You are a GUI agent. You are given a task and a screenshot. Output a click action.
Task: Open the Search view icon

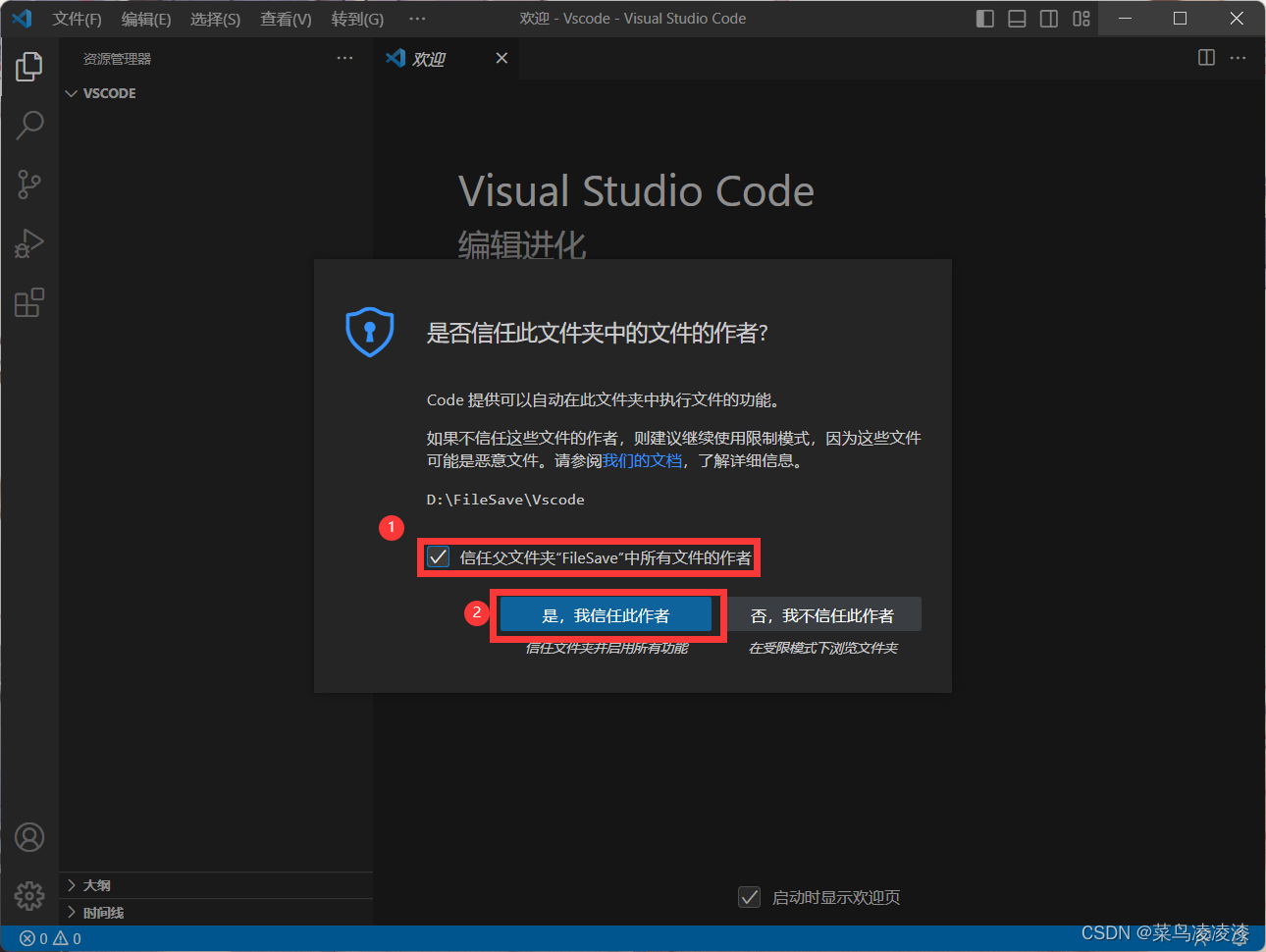[x=29, y=125]
